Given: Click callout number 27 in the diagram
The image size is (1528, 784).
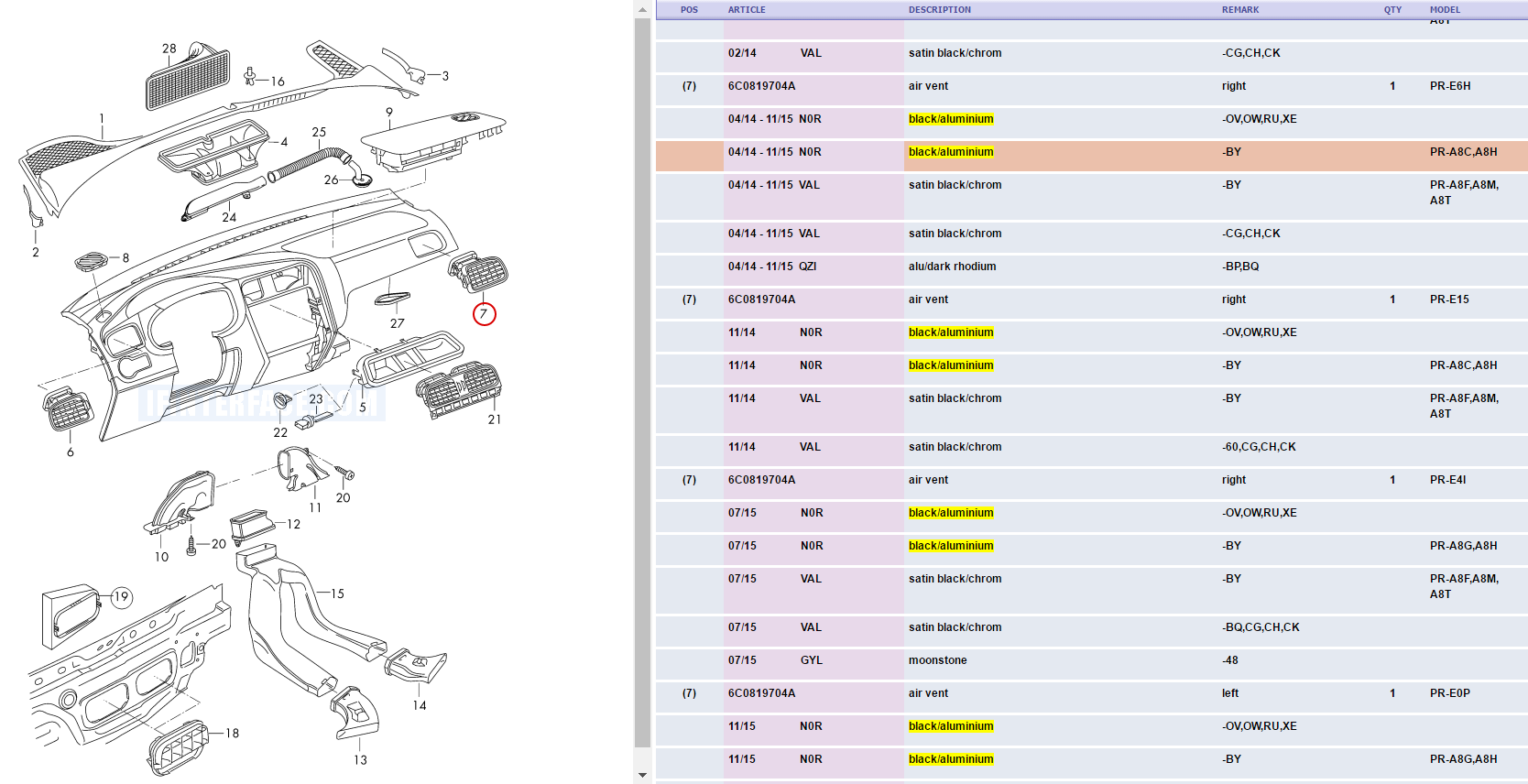Looking at the screenshot, I should [397, 323].
